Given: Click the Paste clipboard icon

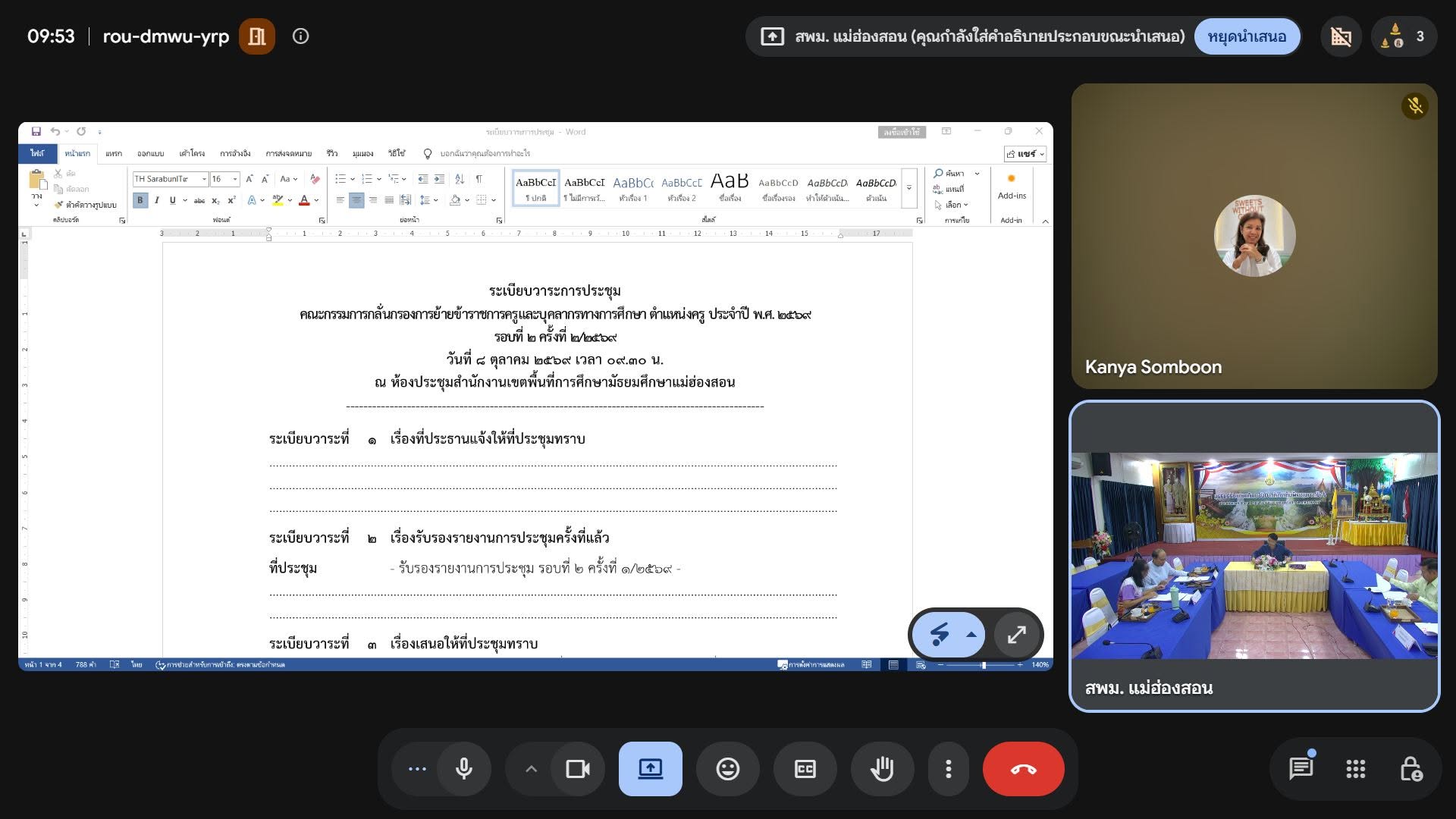Looking at the screenshot, I should [x=36, y=180].
